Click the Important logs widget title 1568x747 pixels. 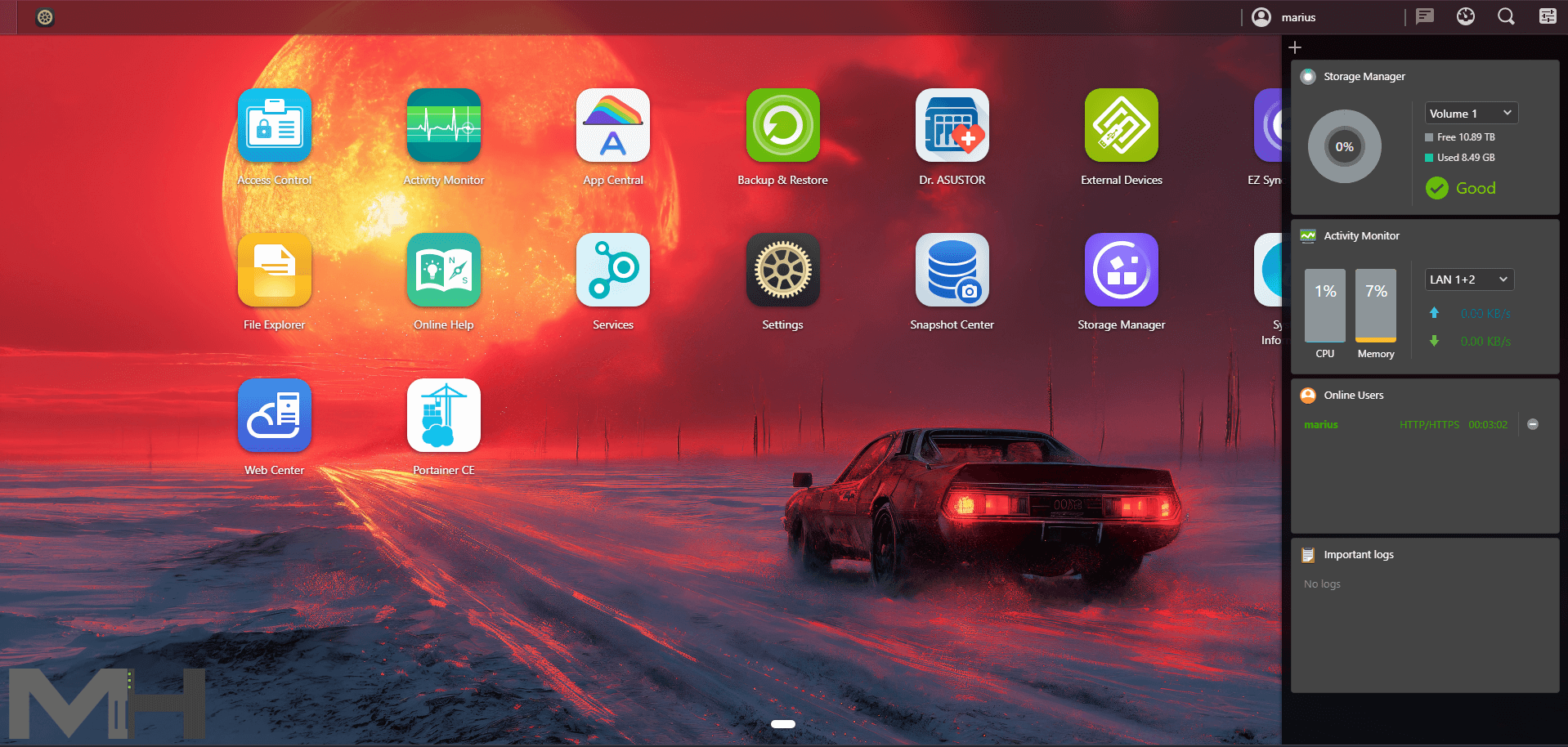click(1359, 554)
